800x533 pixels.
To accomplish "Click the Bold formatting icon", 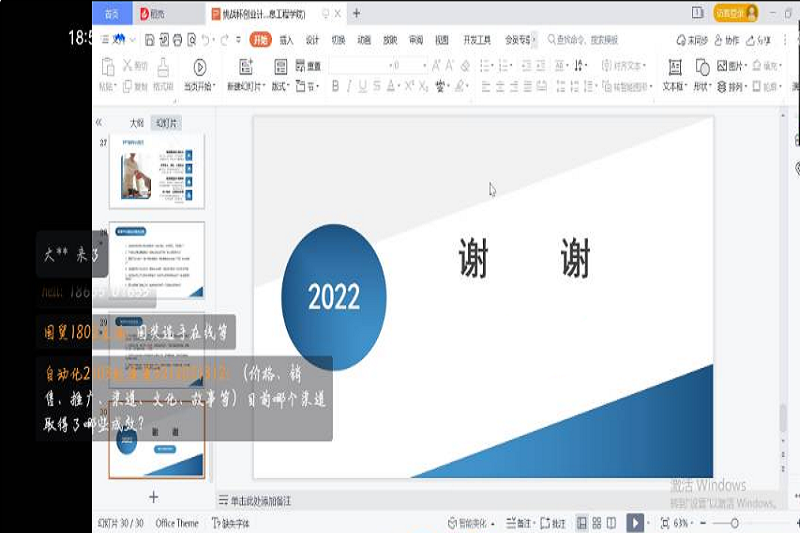I will coord(335,86).
